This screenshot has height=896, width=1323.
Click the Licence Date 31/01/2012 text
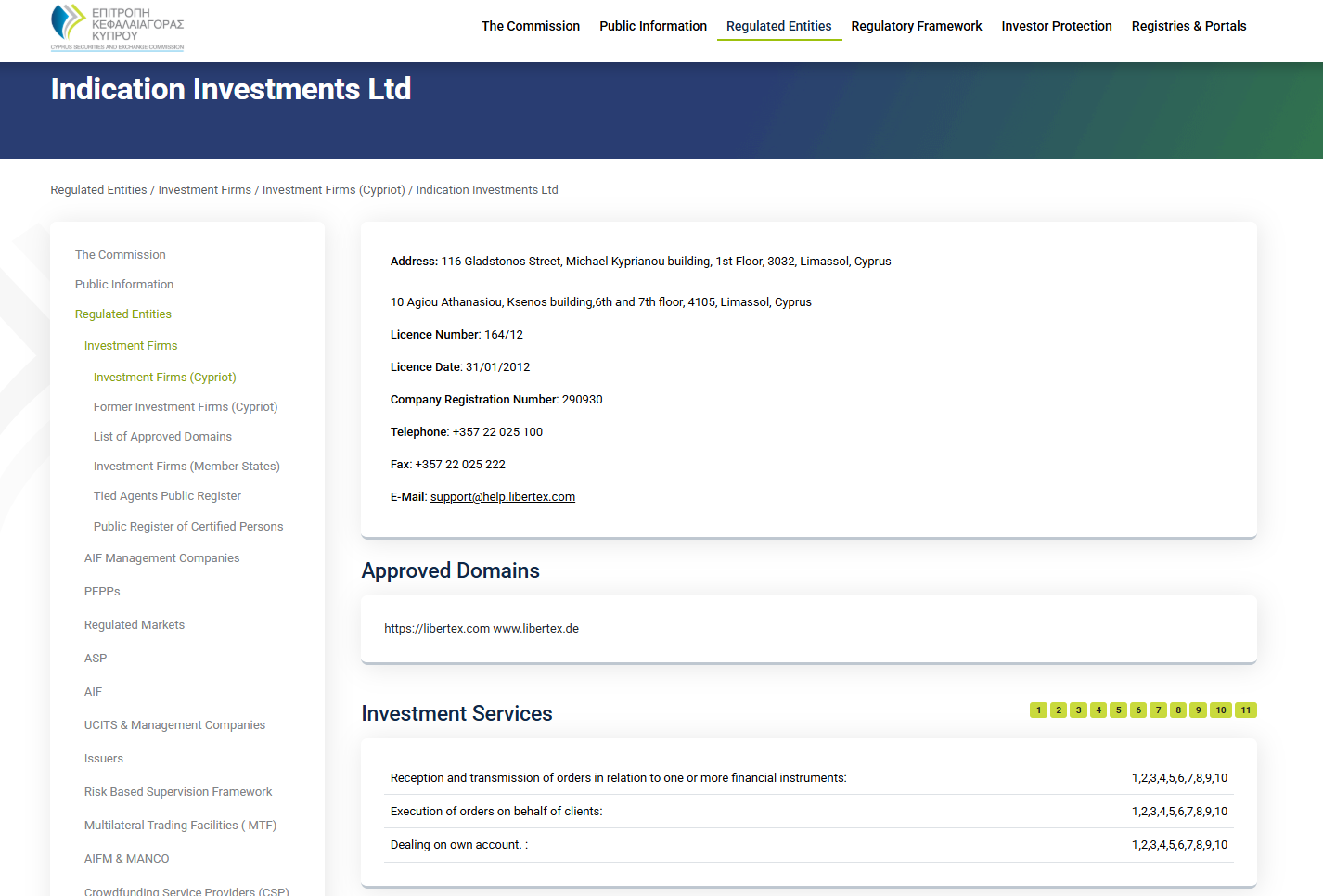point(460,367)
